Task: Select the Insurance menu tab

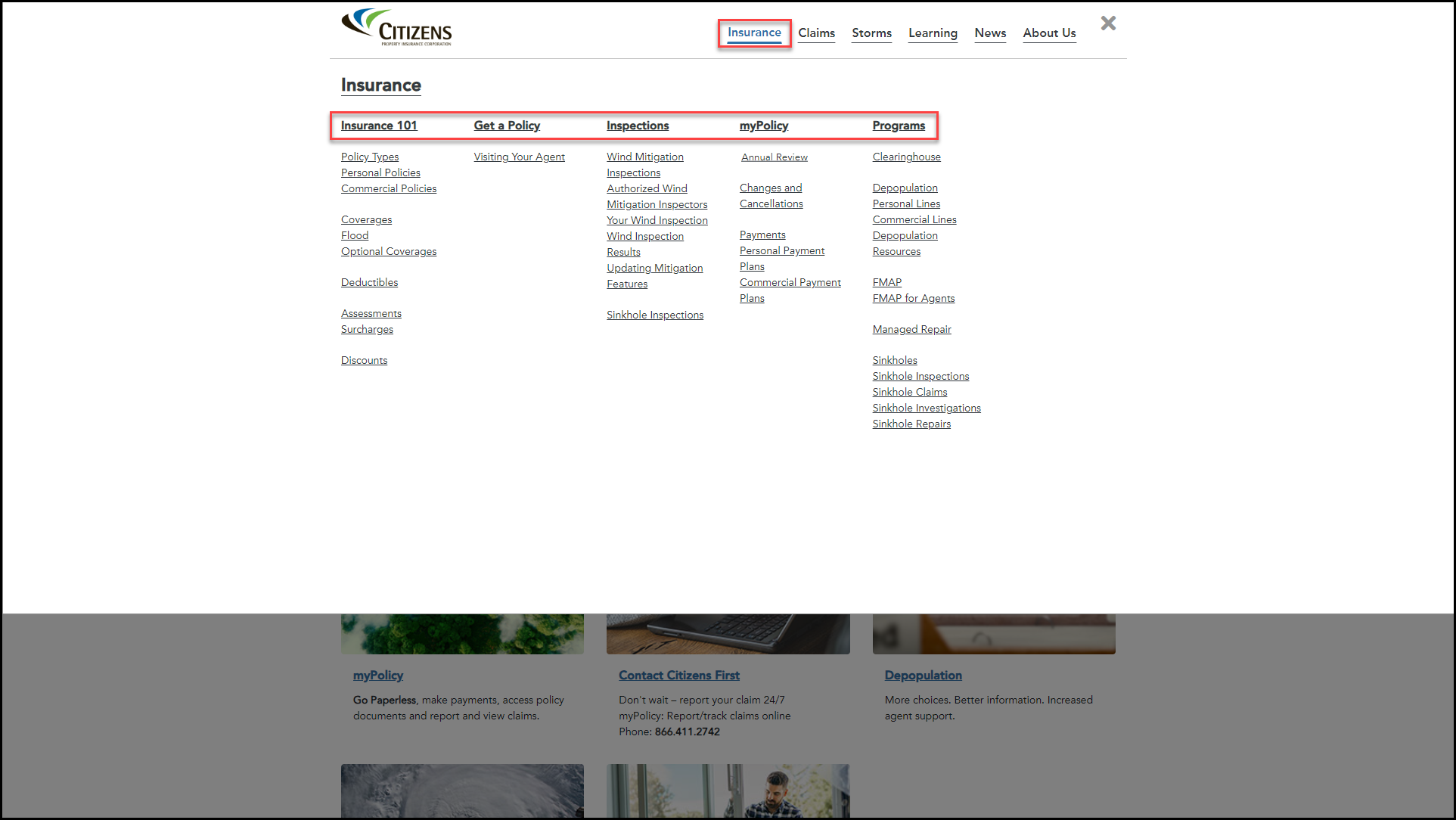Action: point(755,33)
